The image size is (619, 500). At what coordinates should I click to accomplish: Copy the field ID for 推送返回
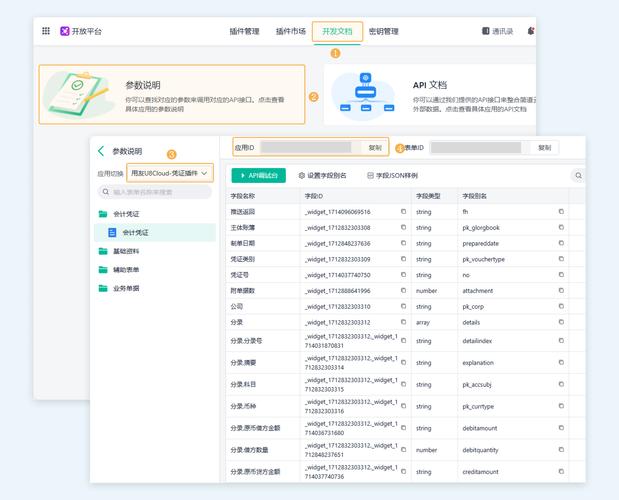point(404,212)
